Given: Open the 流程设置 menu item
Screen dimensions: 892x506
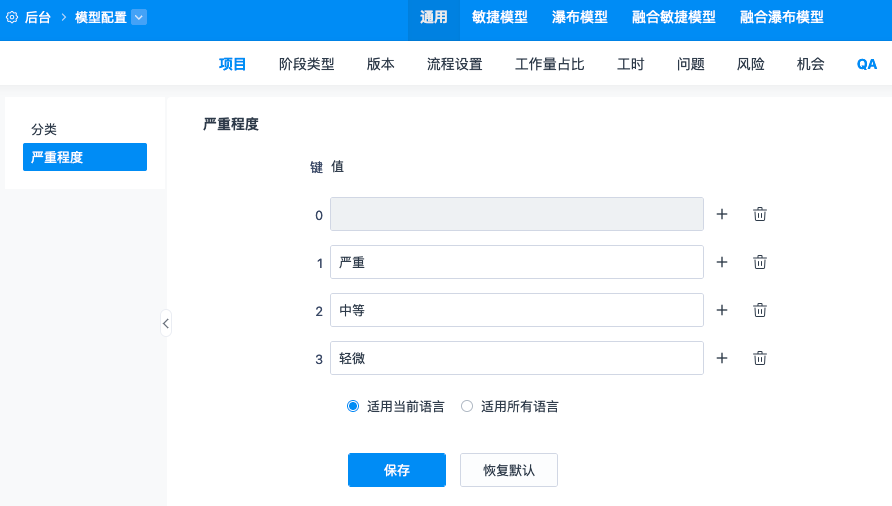Looking at the screenshot, I should 454,64.
